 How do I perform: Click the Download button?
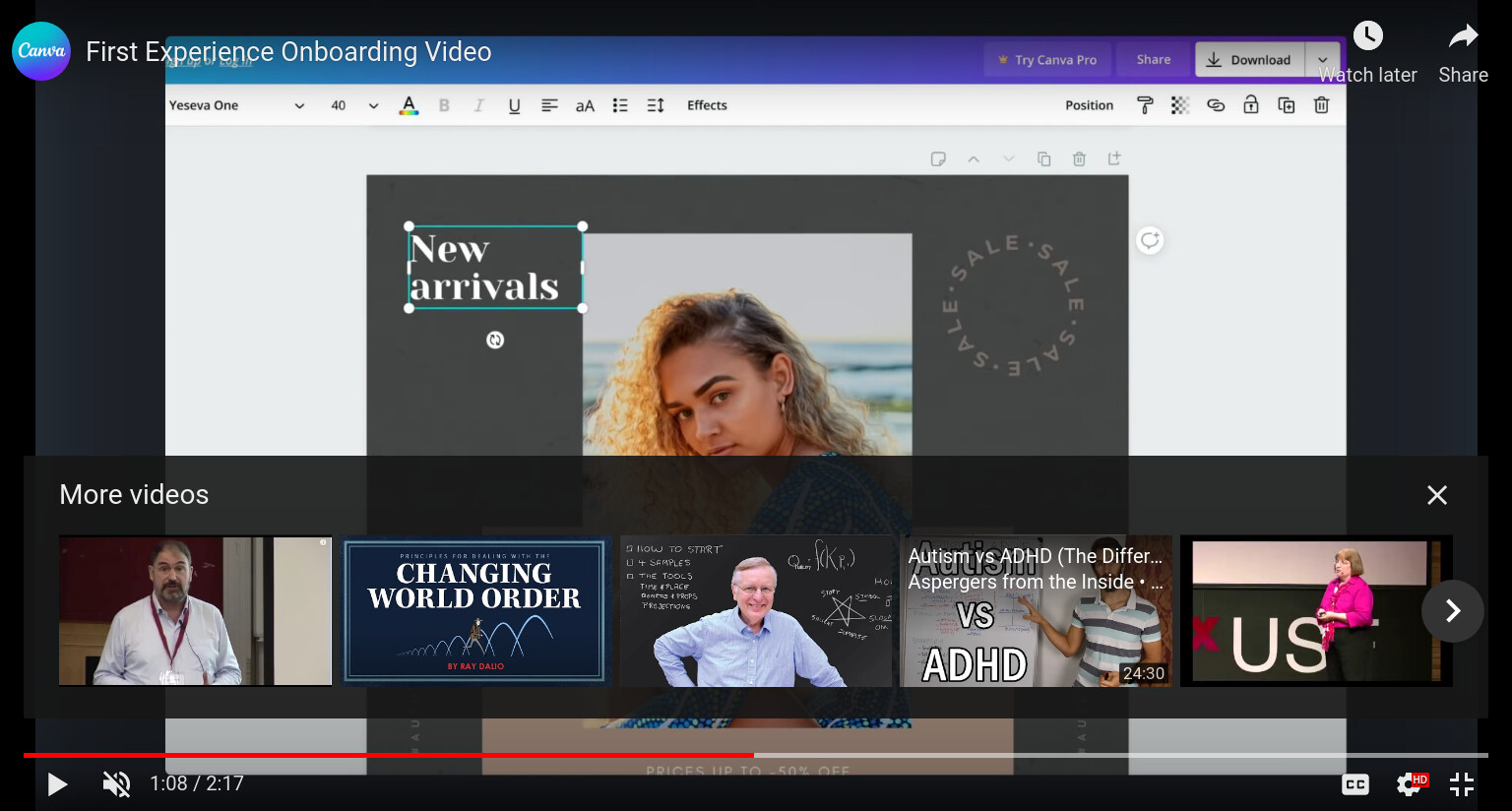tap(1249, 60)
